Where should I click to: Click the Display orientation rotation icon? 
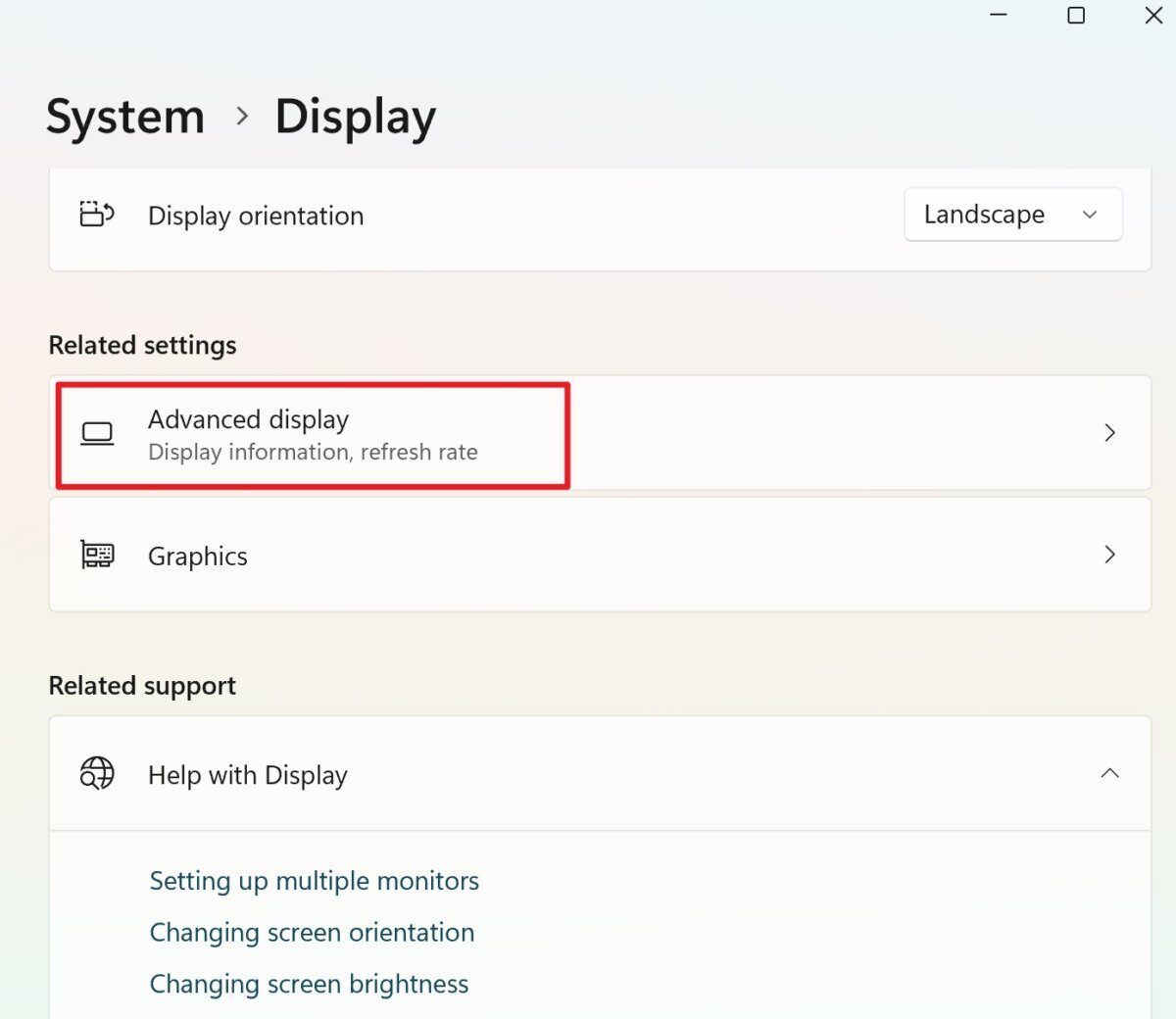tap(95, 215)
